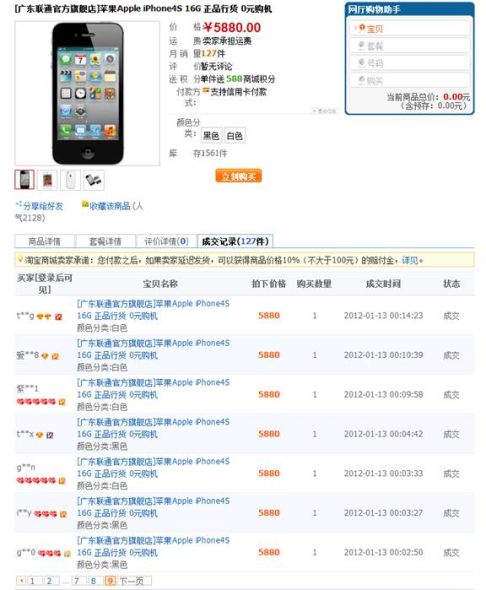486x590 pixels.
Task: Select the first black iPhone thumbnail
Action: tap(24, 179)
